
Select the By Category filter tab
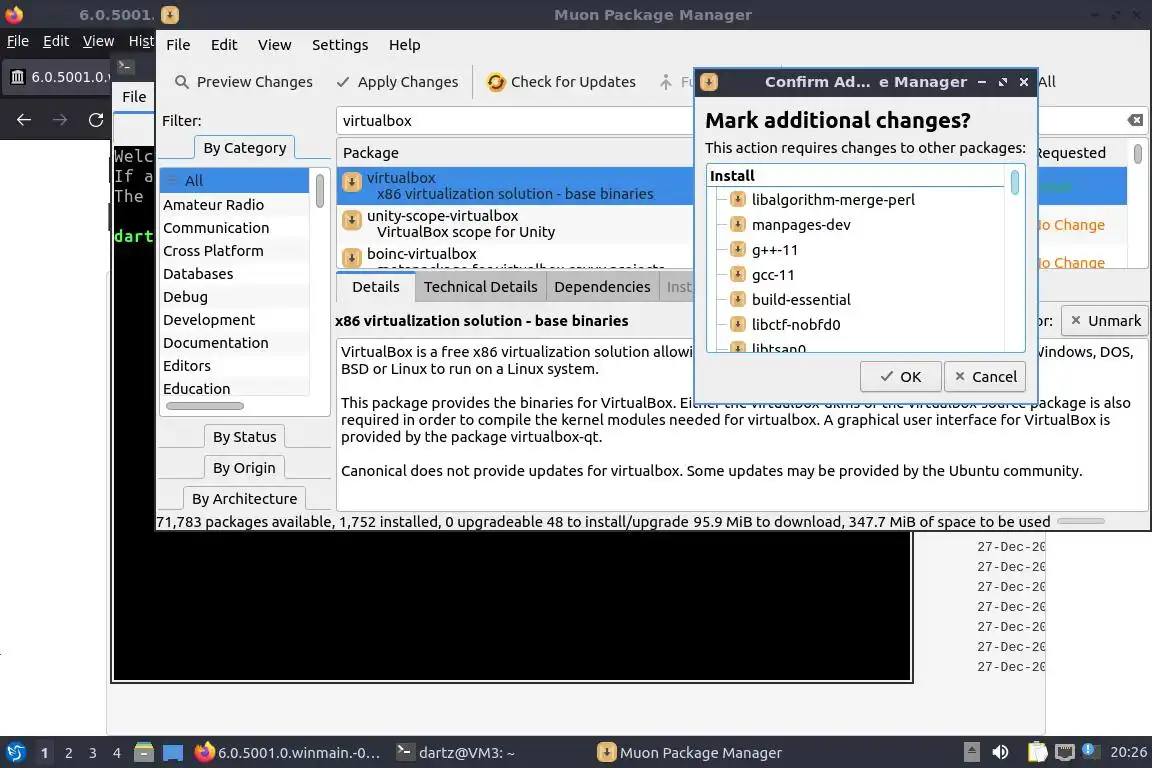click(x=245, y=148)
